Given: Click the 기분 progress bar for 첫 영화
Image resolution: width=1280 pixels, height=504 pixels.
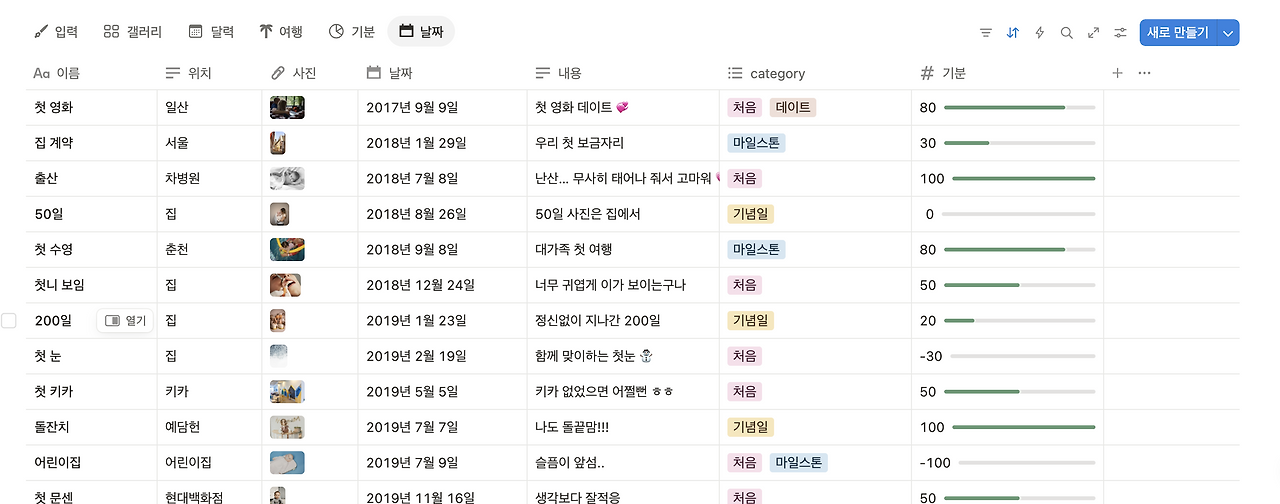Looking at the screenshot, I should pyautogui.click(x=1019, y=107).
